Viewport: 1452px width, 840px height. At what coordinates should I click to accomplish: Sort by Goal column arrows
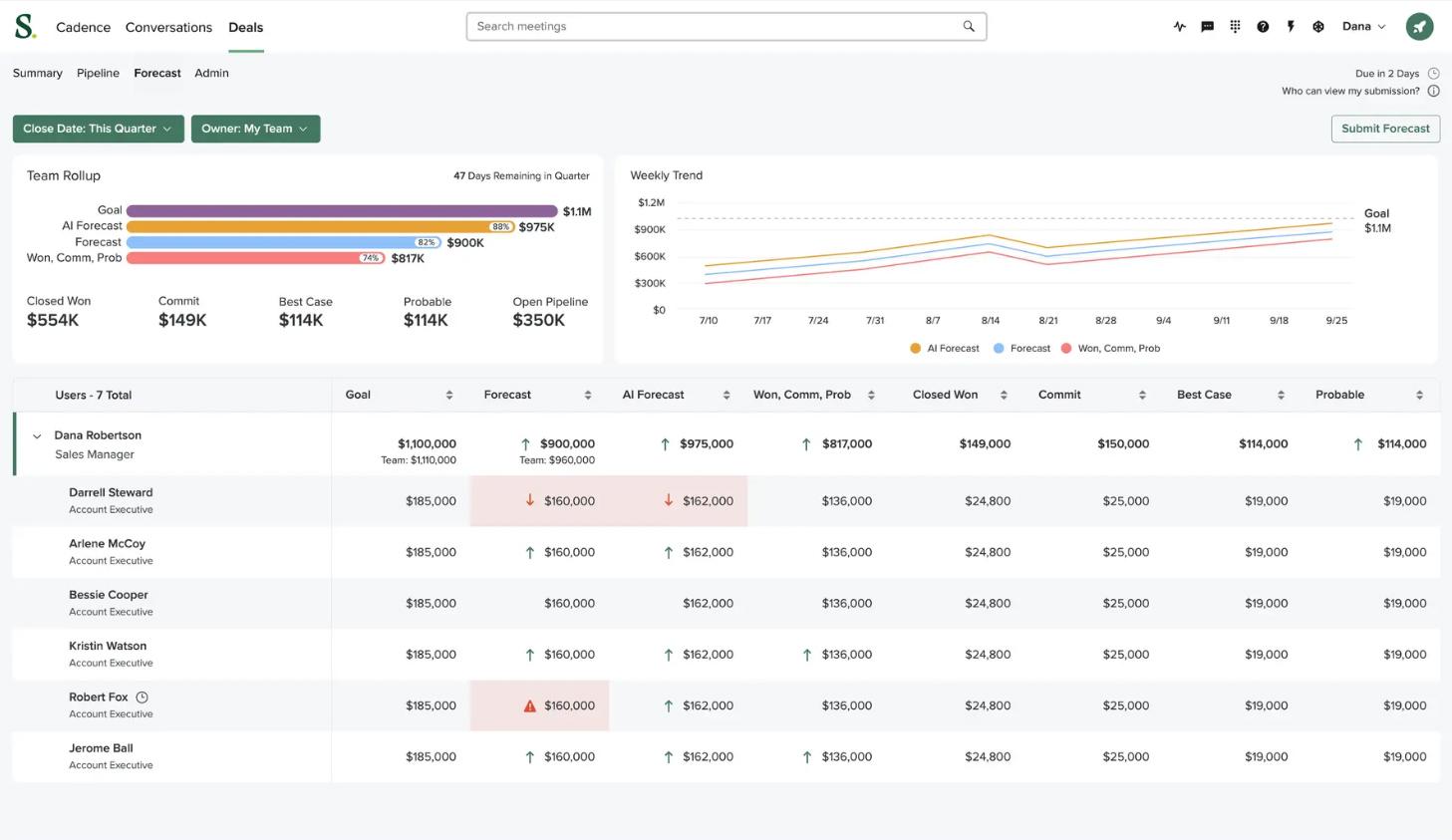[x=449, y=396]
